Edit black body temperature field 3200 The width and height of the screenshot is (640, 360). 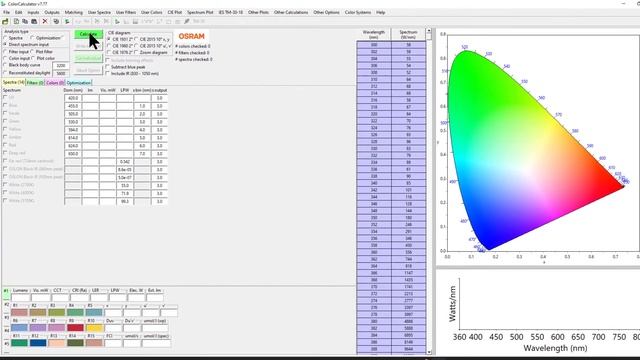[60, 65]
